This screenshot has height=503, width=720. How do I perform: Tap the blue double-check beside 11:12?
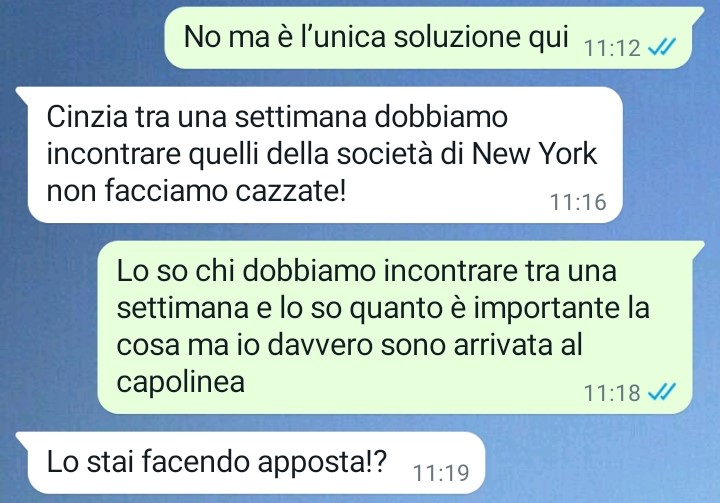coord(662,46)
